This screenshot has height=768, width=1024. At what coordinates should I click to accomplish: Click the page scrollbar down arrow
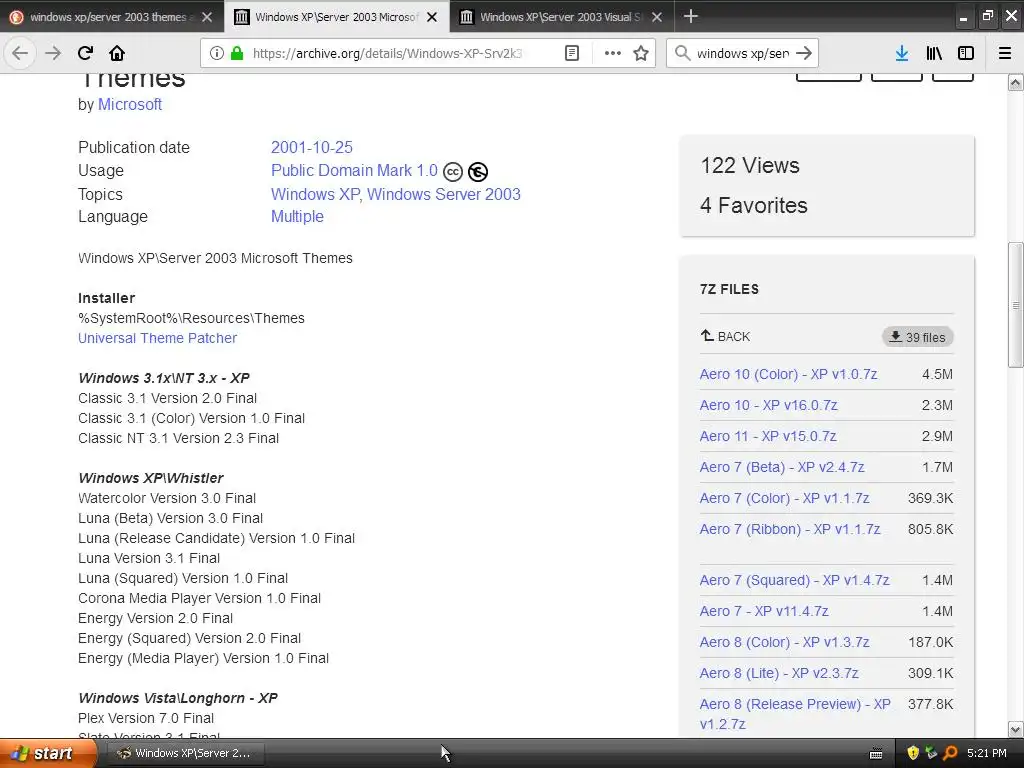tap(1015, 729)
